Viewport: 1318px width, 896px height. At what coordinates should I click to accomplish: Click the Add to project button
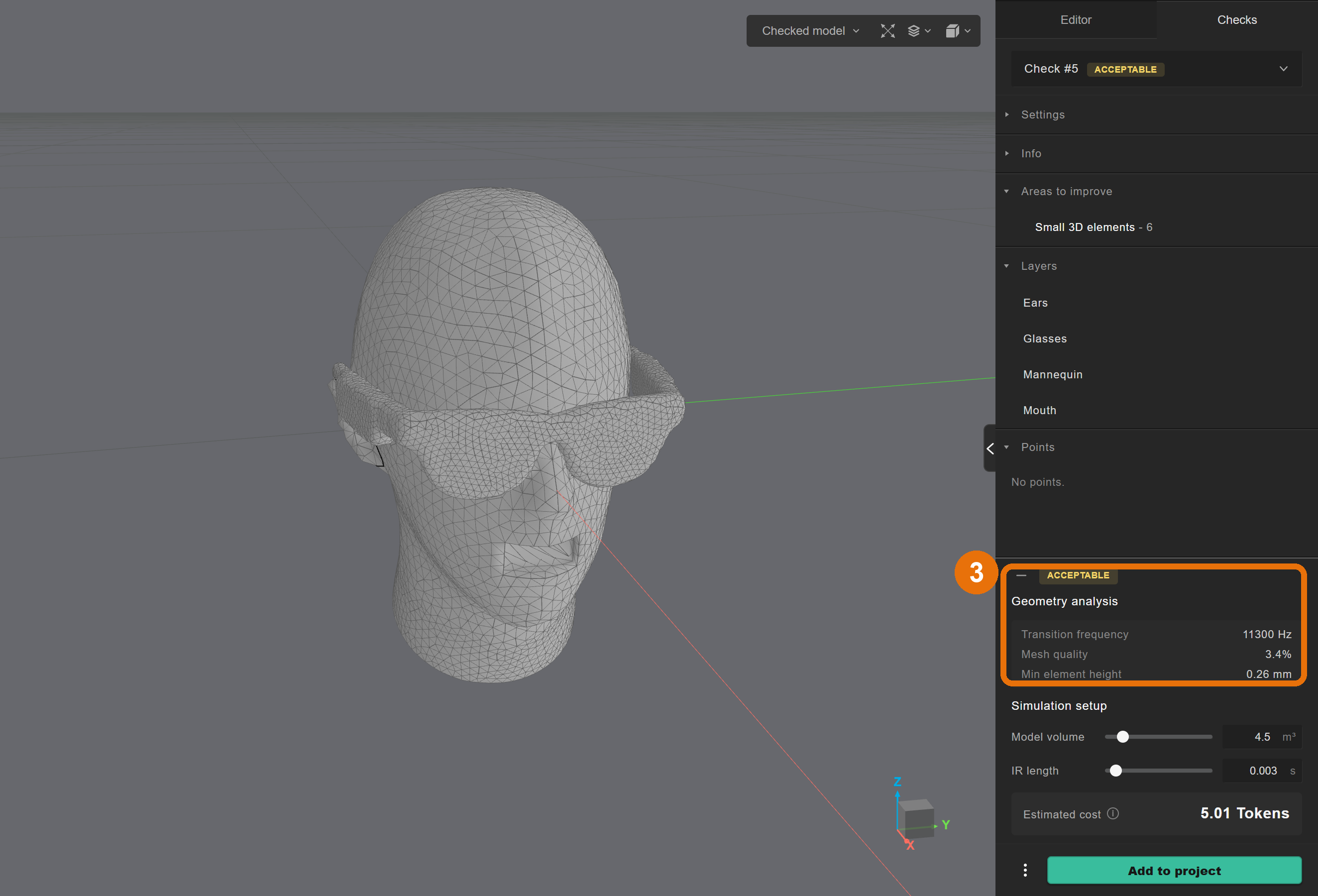click(x=1174, y=870)
